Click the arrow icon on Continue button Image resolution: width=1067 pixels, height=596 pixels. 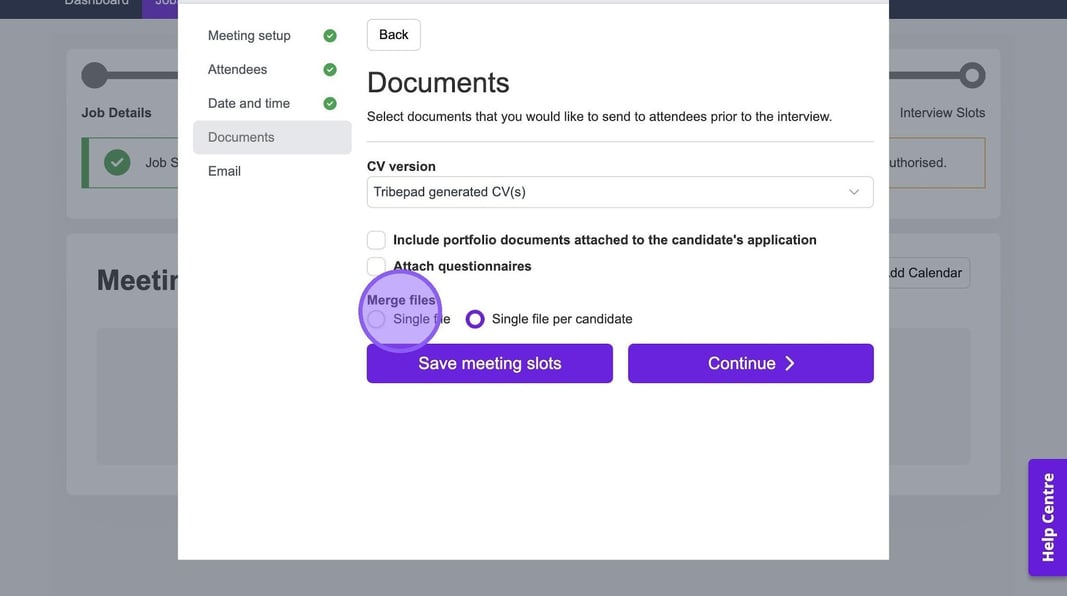pos(790,363)
